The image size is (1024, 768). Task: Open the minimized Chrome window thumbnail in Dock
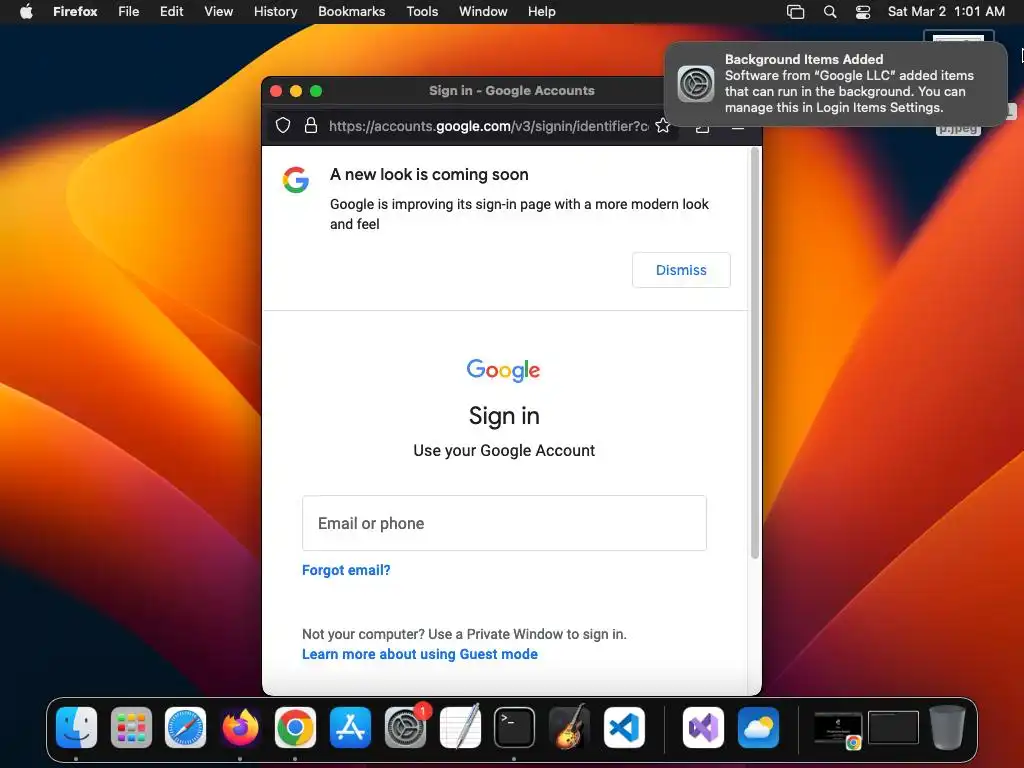click(x=839, y=728)
